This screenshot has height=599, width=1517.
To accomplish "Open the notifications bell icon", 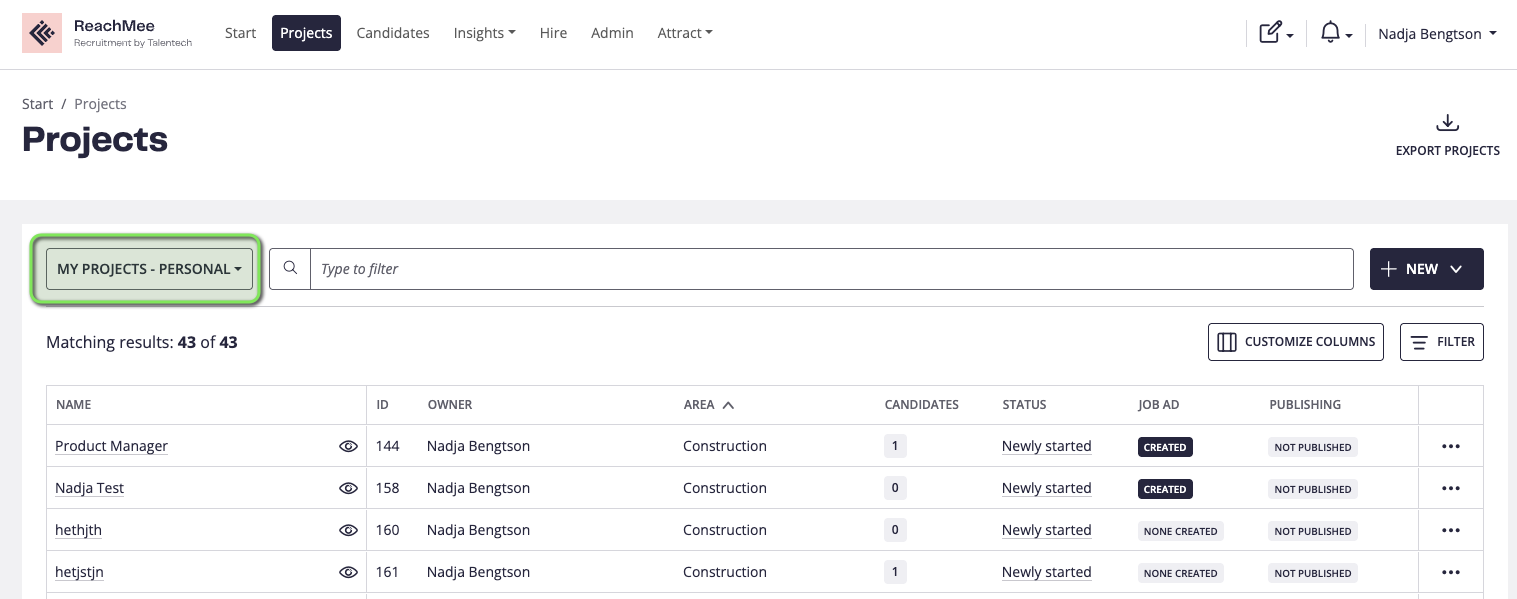I will [1335, 33].
